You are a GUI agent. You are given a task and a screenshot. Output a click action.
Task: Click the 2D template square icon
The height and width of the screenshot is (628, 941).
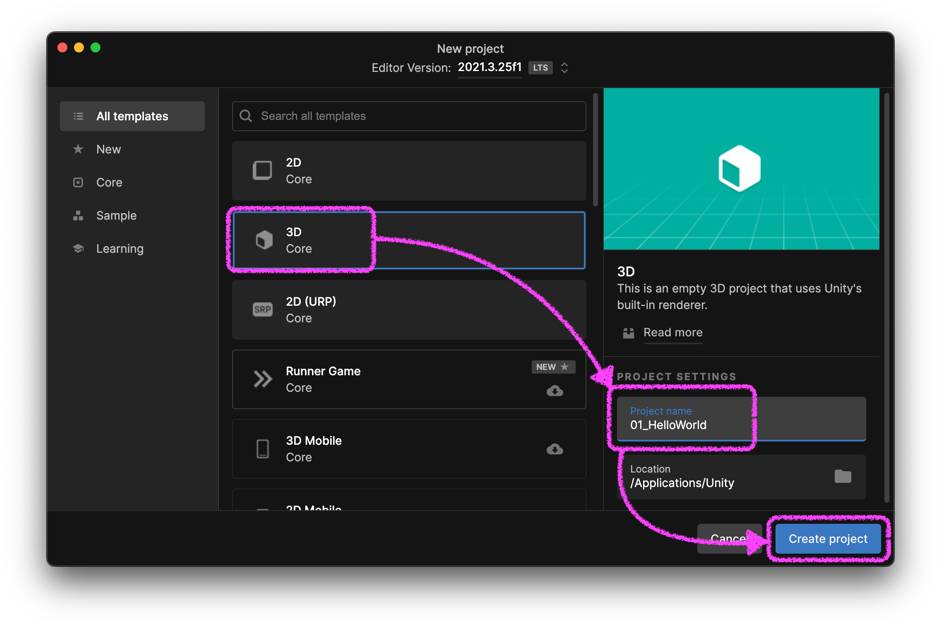coord(262,171)
